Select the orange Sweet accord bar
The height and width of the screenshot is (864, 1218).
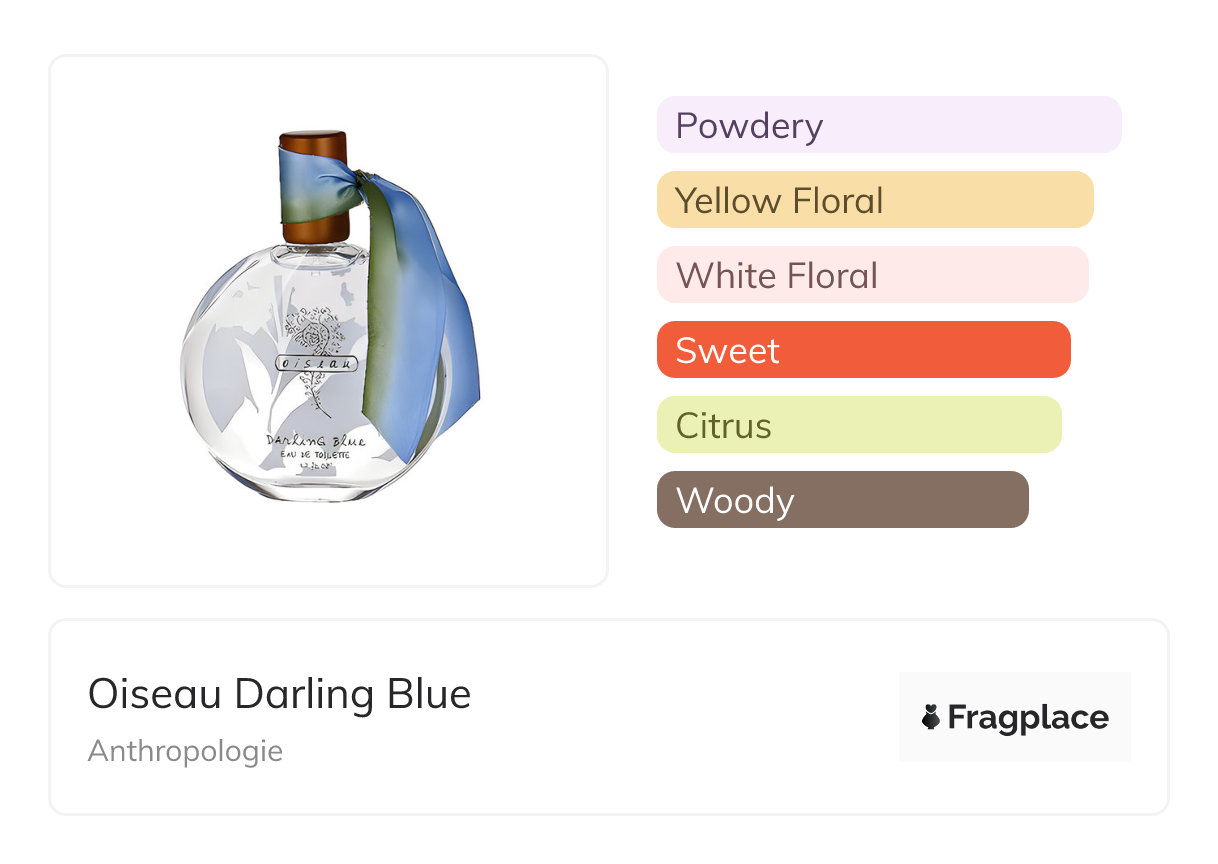click(863, 350)
